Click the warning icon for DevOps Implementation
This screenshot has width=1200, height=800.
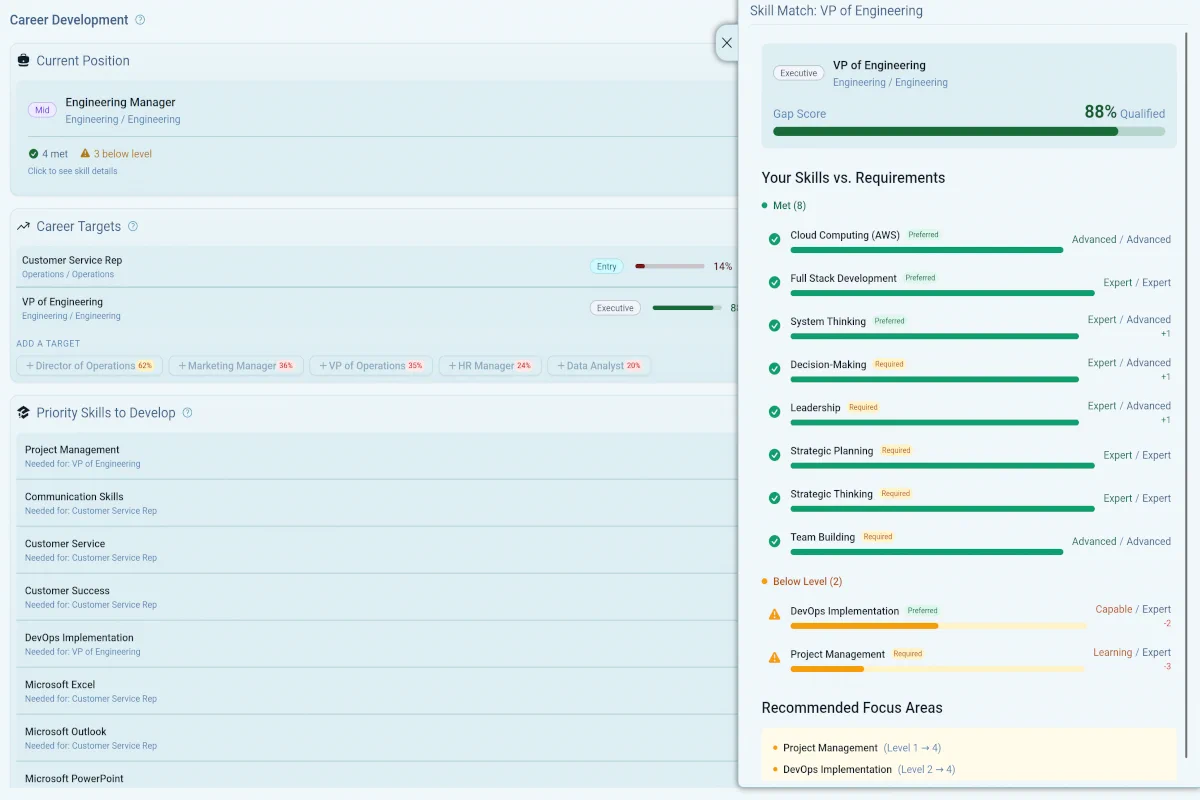point(774,615)
